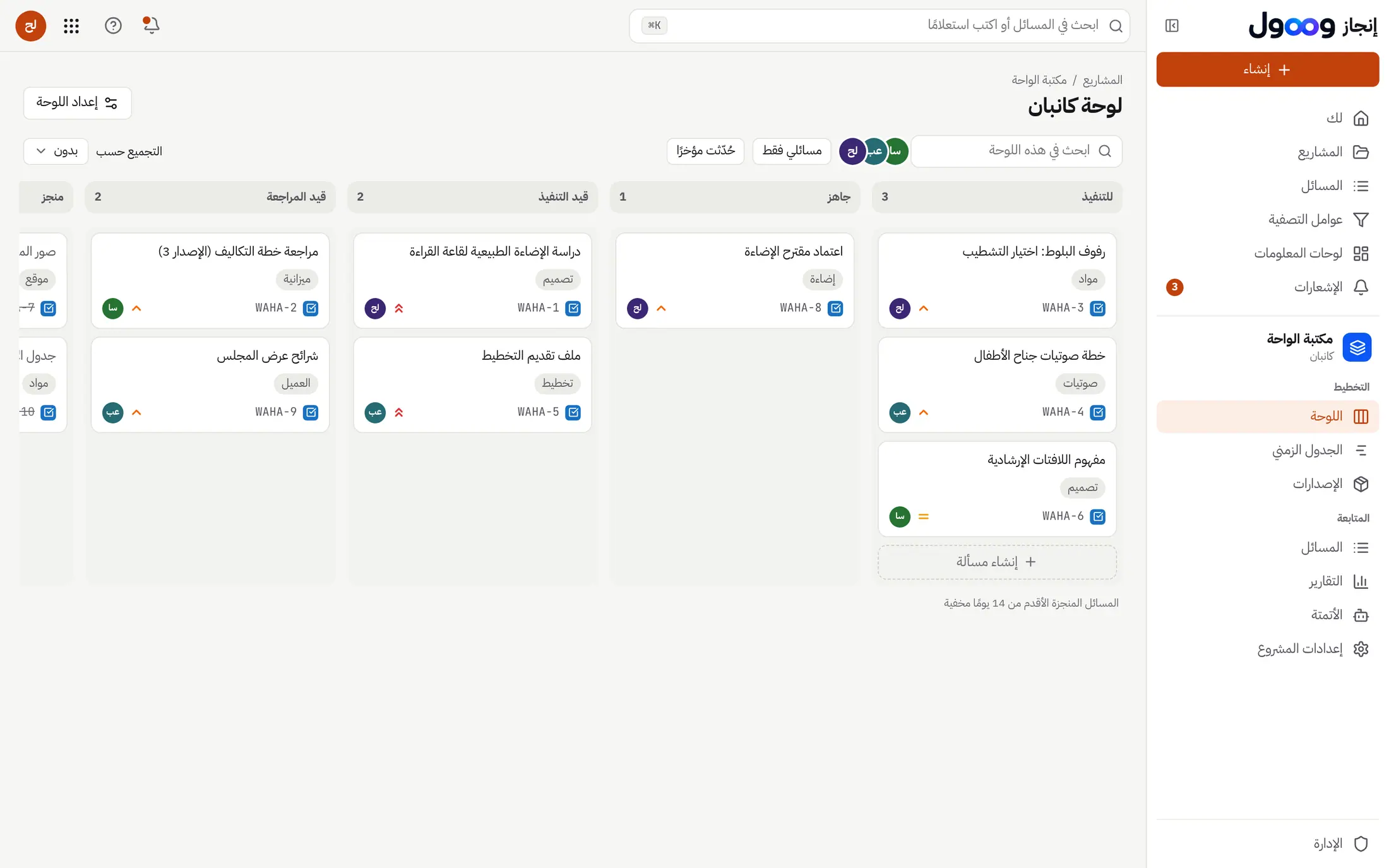Filter by the teal عب avatar
The image size is (1389, 868).
tap(874, 151)
